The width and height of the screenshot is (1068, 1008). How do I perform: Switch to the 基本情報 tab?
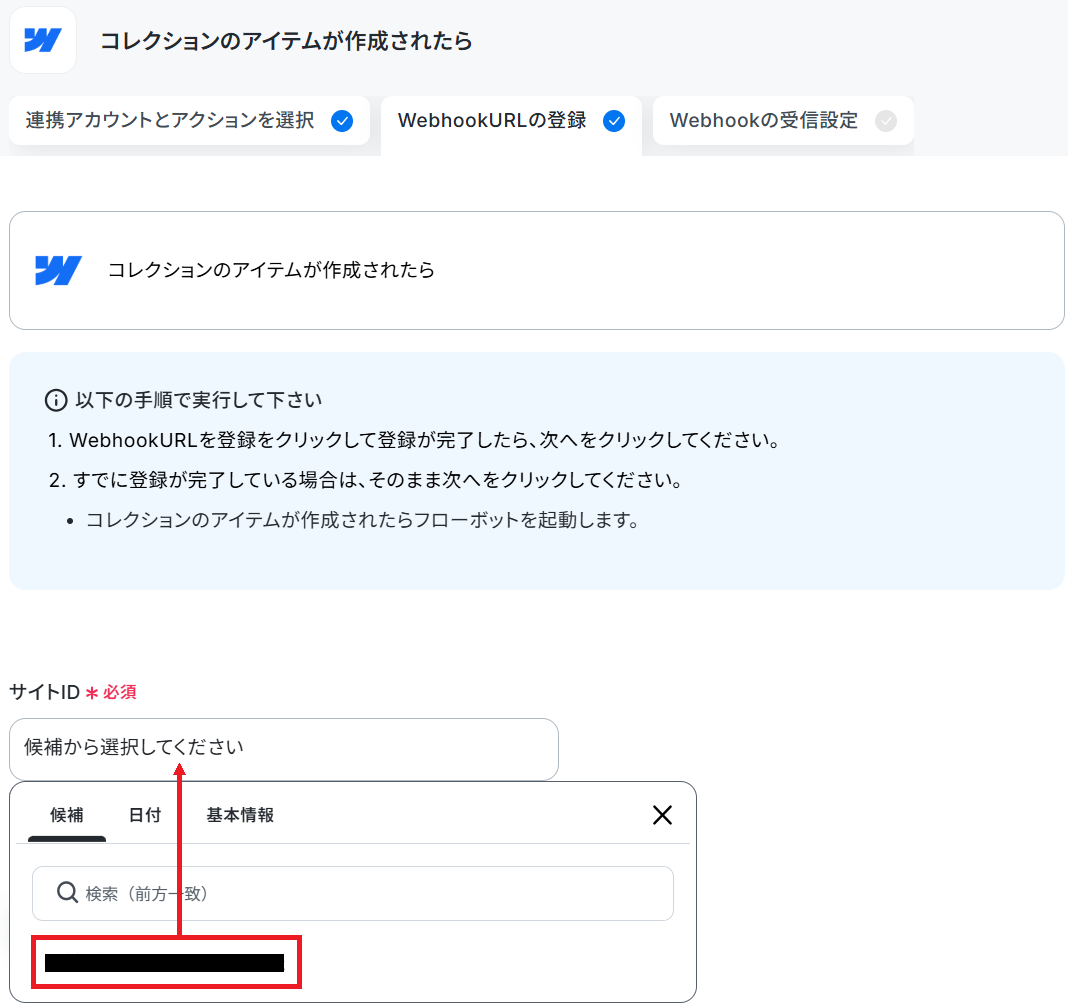tap(240, 815)
